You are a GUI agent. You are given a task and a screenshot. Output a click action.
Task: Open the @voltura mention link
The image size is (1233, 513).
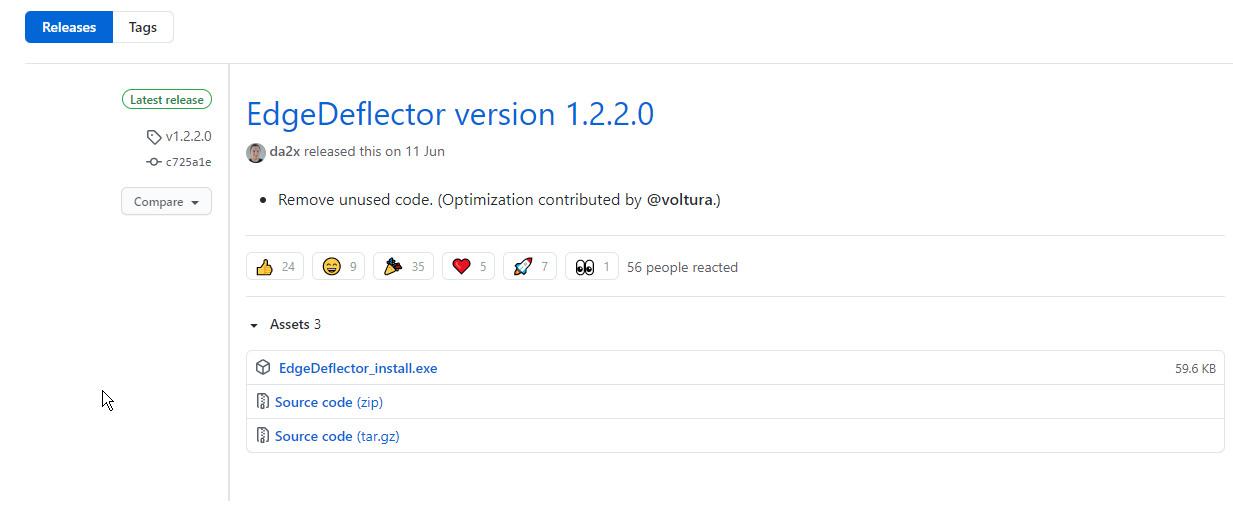681,200
